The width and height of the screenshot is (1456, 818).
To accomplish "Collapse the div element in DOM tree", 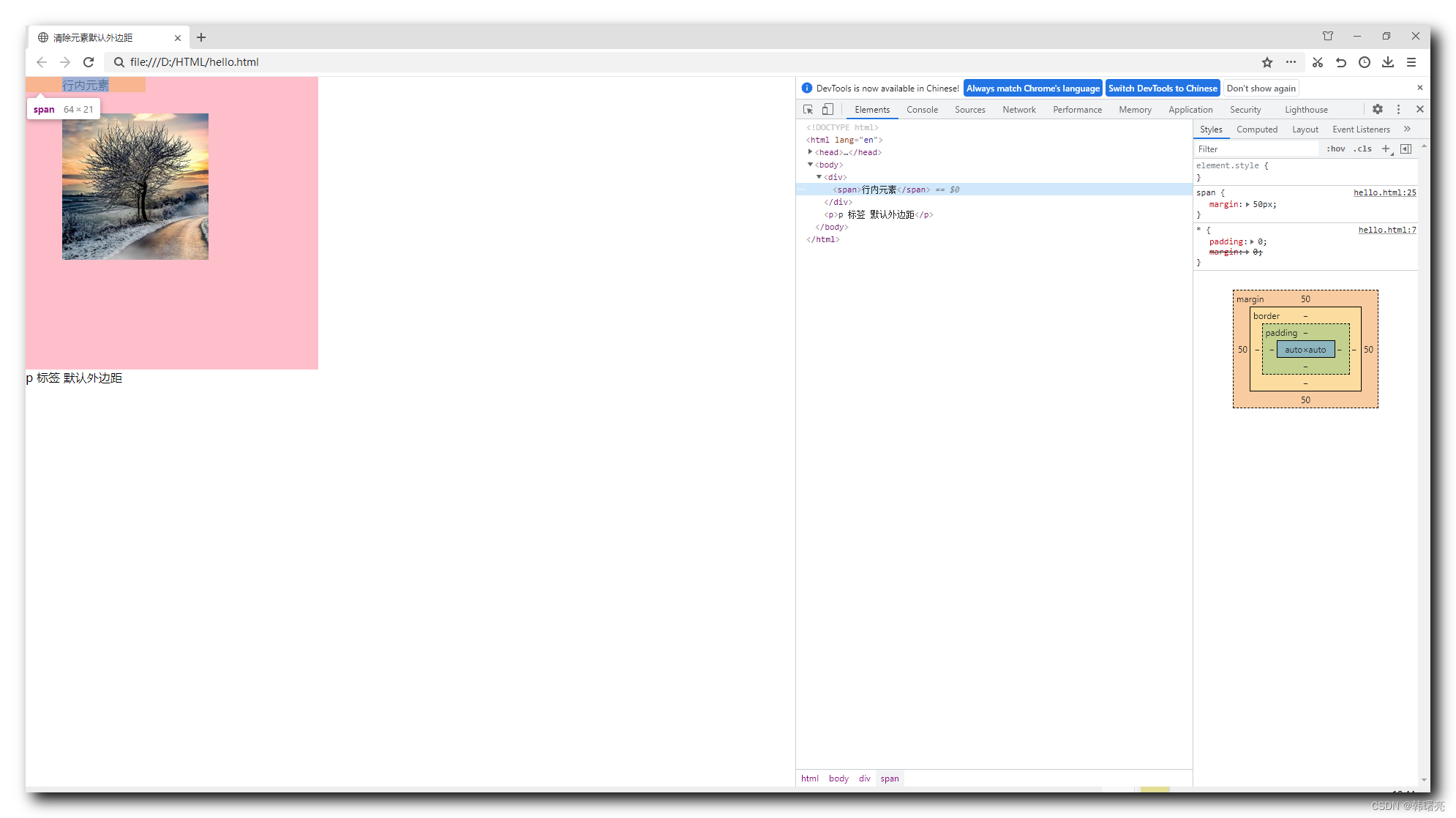I will tap(819, 177).
